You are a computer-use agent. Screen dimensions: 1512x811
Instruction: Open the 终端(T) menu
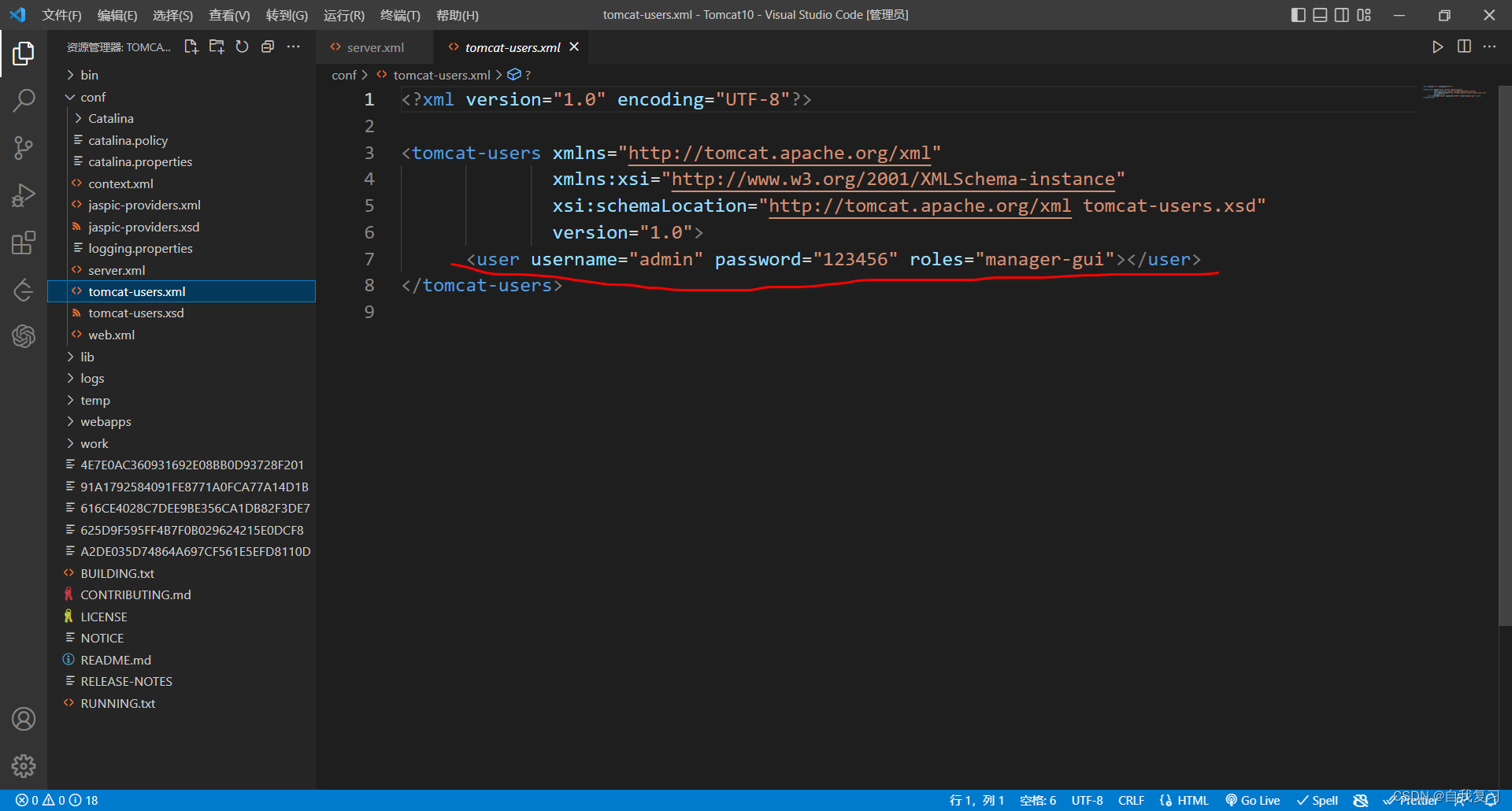(400, 15)
